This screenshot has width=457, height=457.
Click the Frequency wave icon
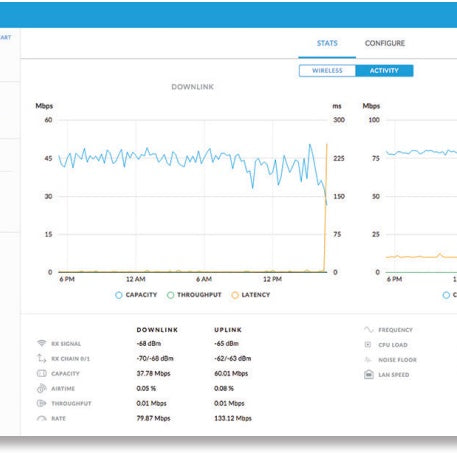tap(368, 330)
